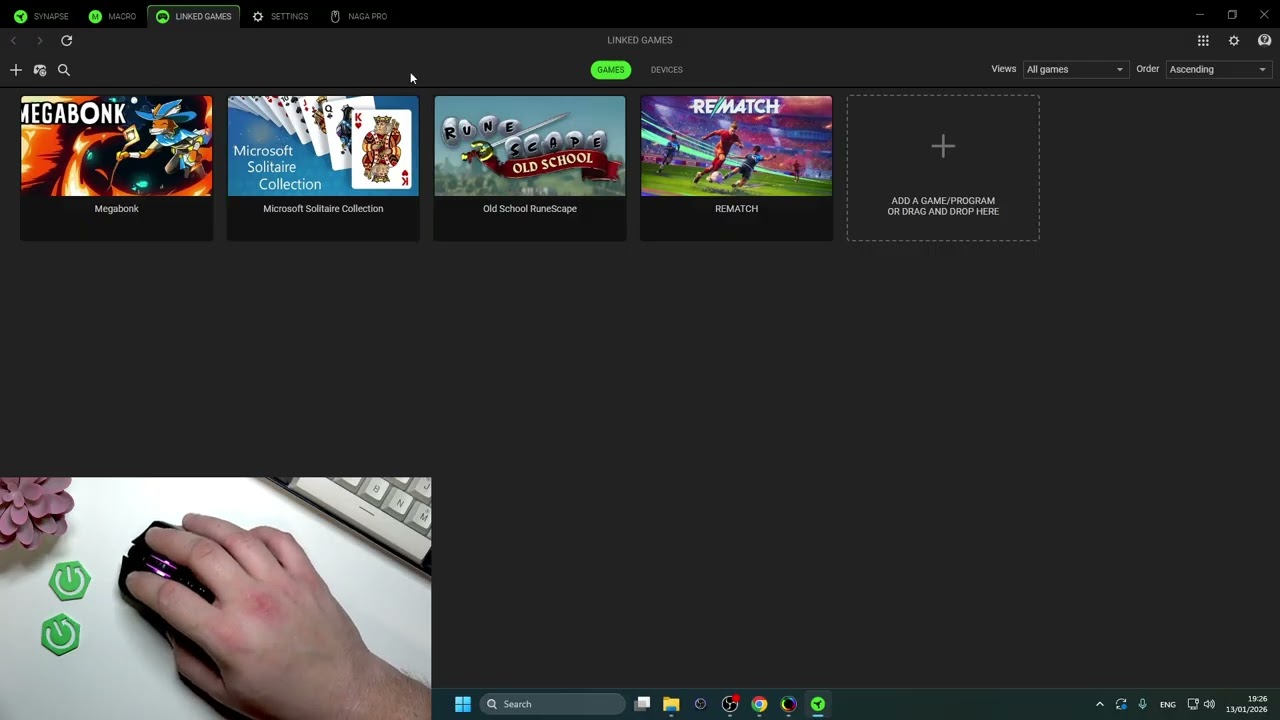1280x720 pixels.
Task: Refresh the Linked Games page
Action: tap(67, 41)
